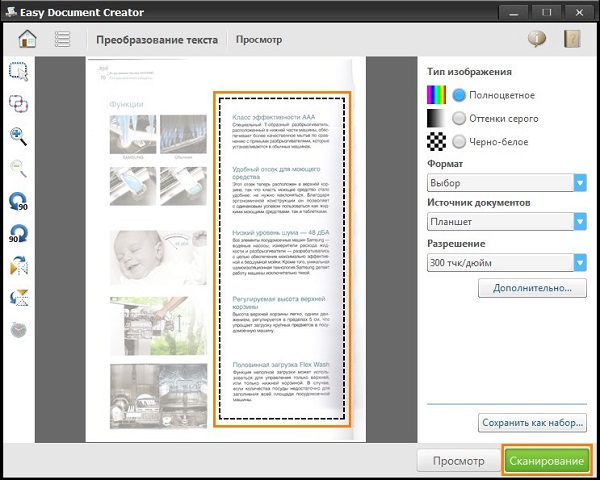Expand the Формат dropdown
The width and height of the screenshot is (600, 480).
click(580, 183)
